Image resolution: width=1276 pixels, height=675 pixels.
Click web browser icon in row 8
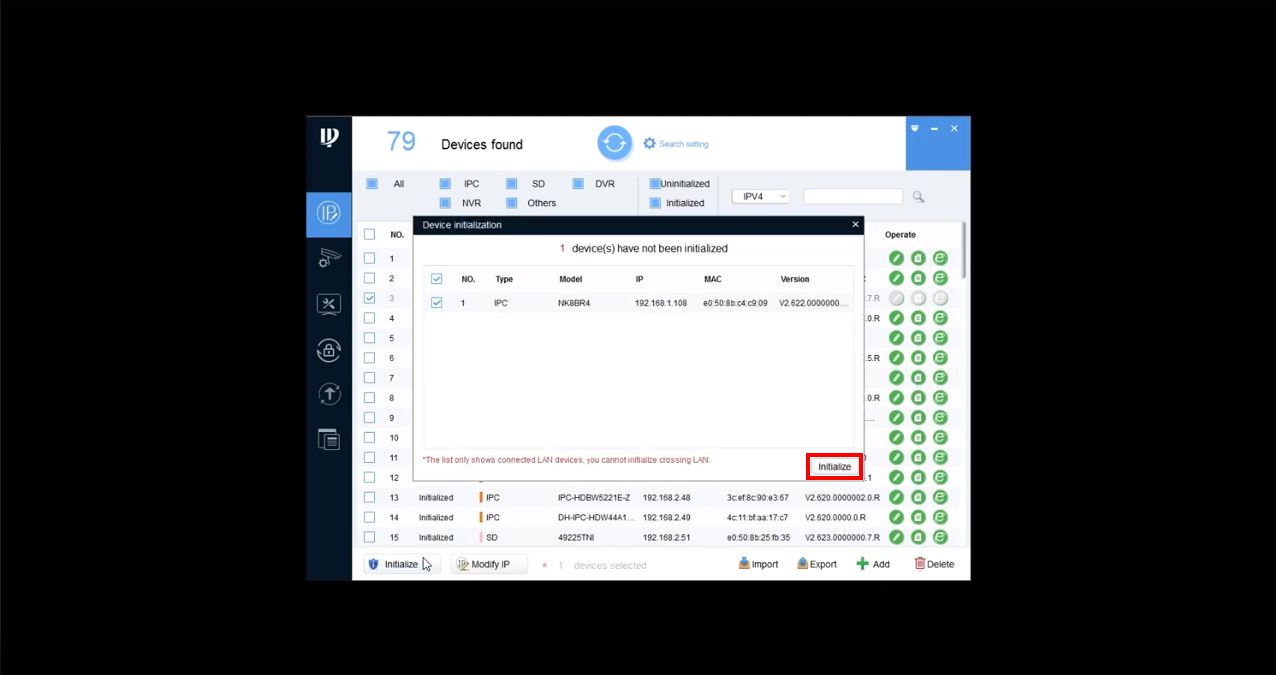(940, 398)
